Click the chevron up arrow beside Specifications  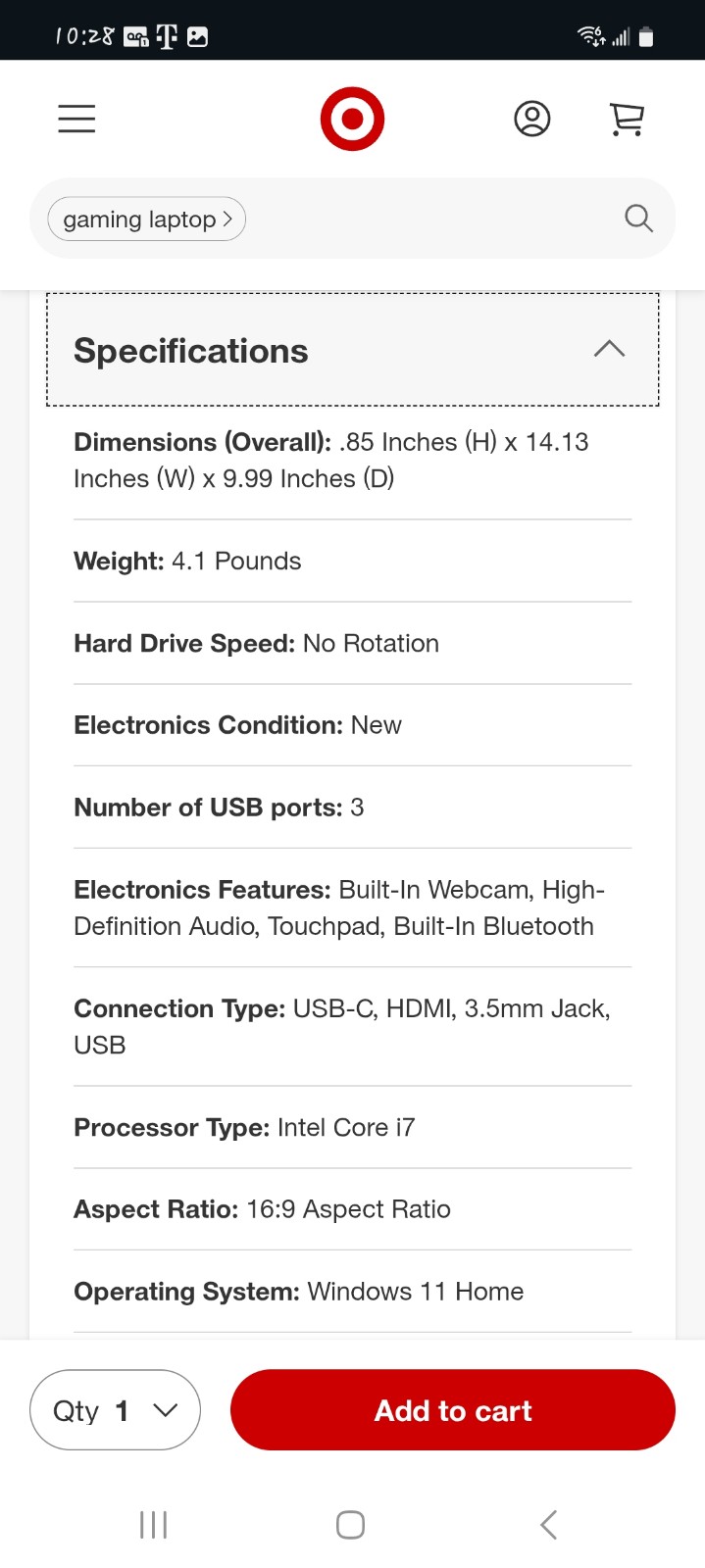pos(609,349)
